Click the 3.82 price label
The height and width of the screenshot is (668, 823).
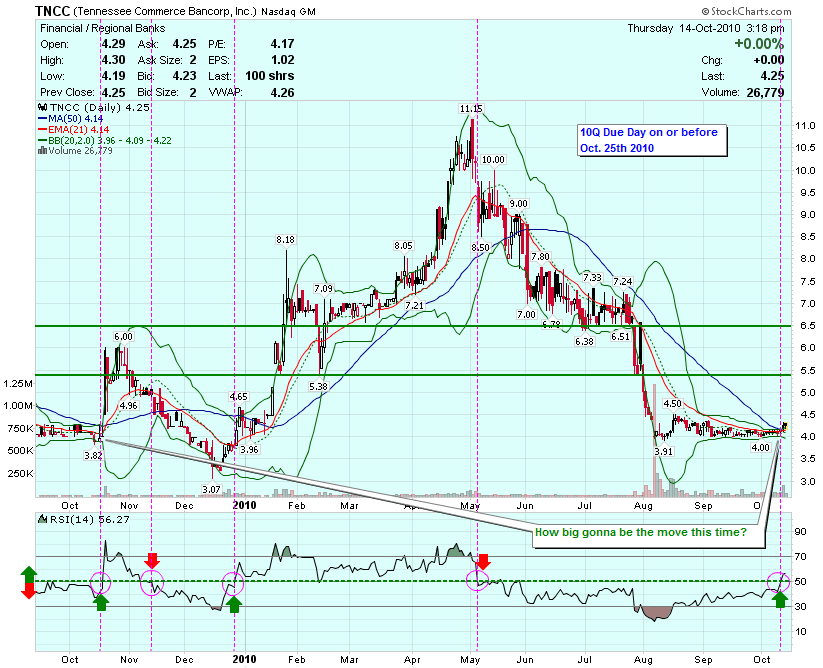[93, 455]
